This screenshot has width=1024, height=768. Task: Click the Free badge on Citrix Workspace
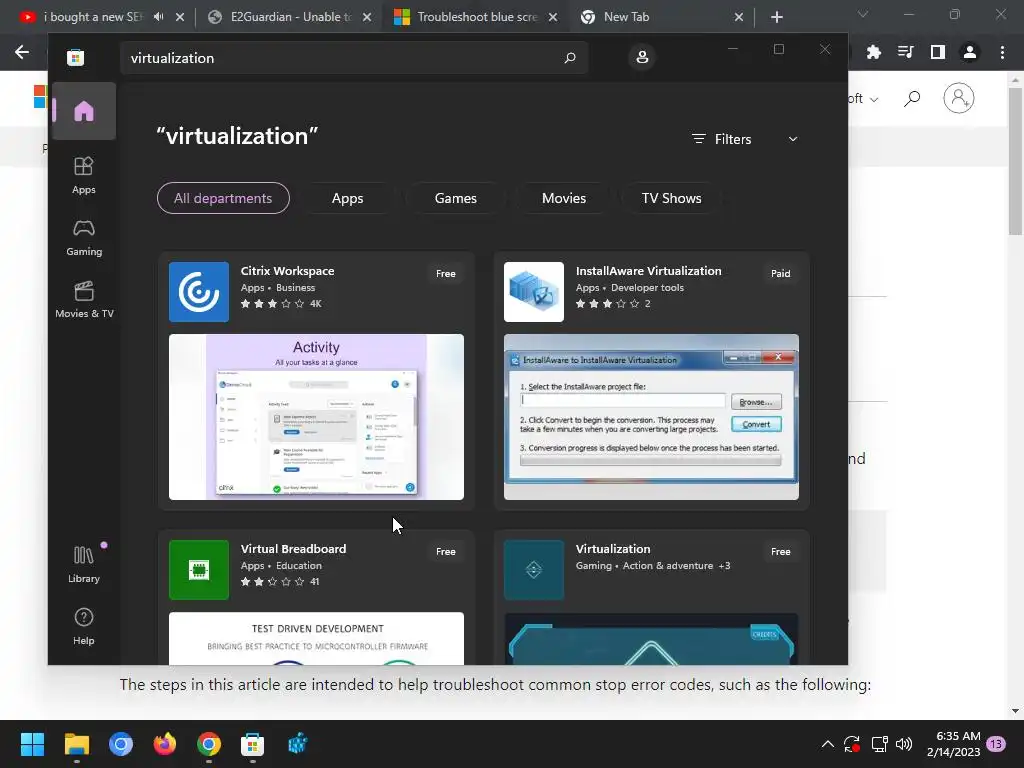coord(445,274)
